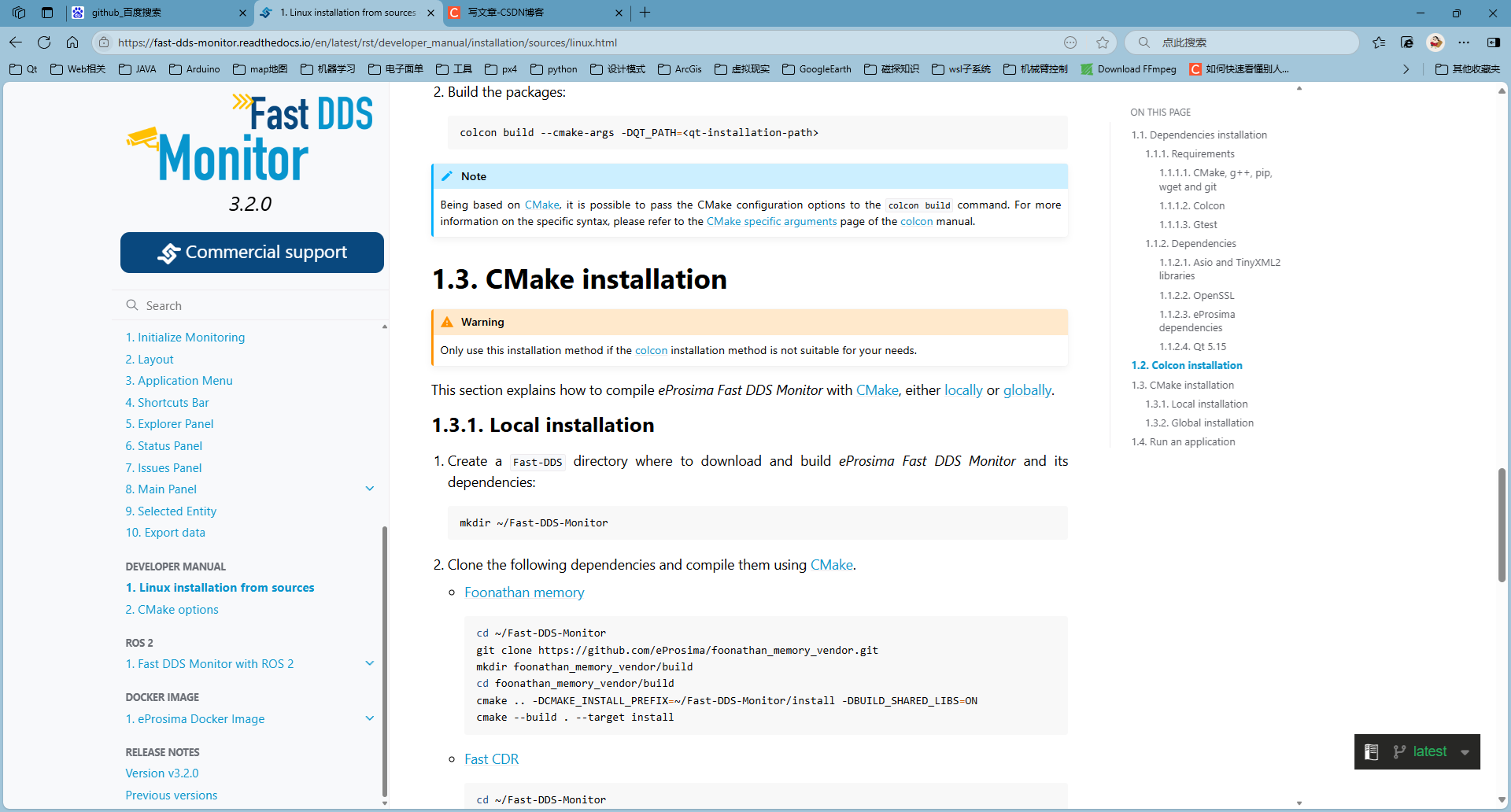This screenshot has height=812, width=1511.
Task: Open the browser profile avatar
Action: click(x=1436, y=42)
